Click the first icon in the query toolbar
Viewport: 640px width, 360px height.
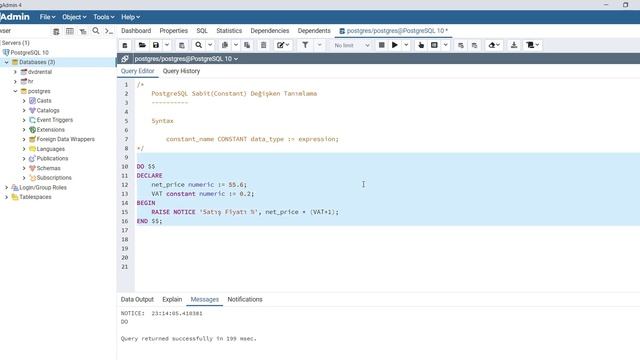point(125,45)
